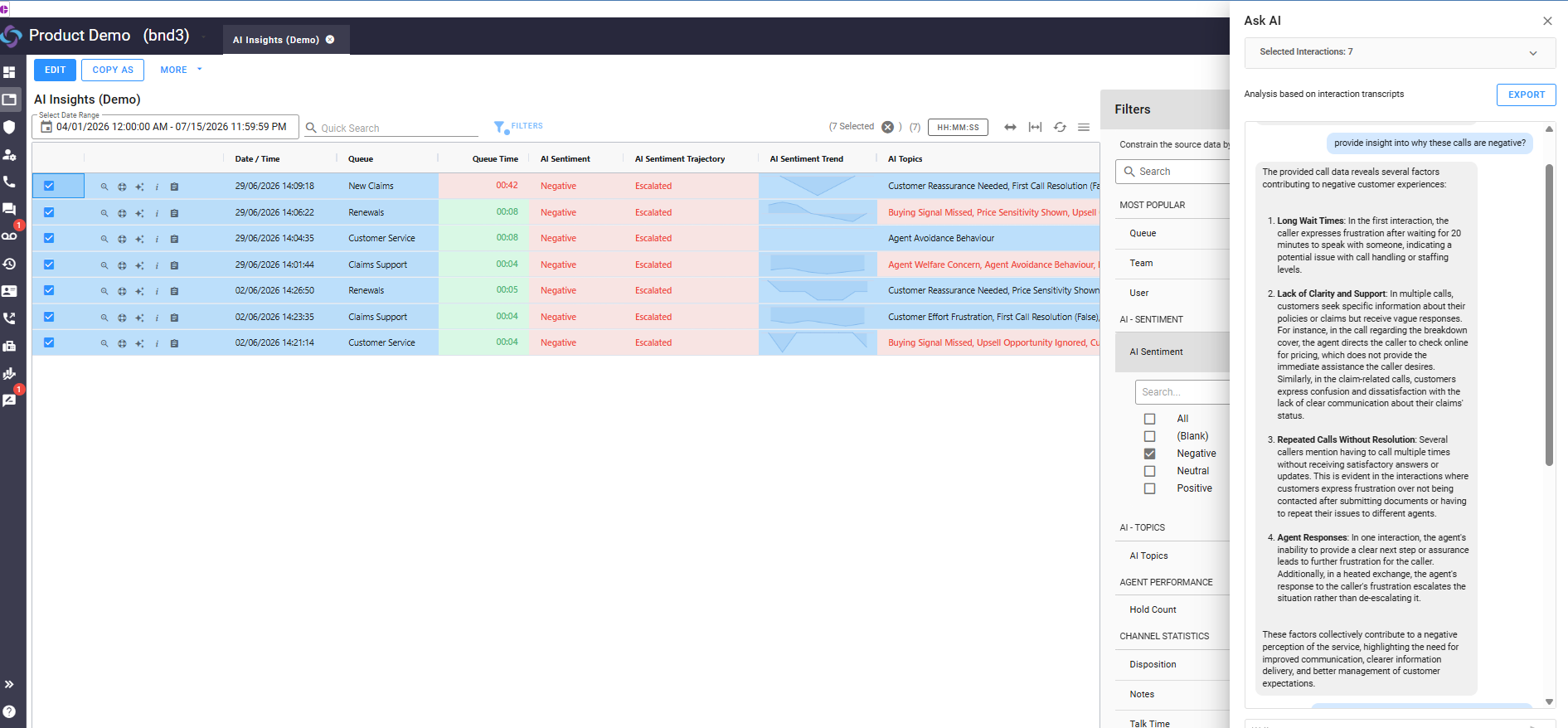Image resolution: width=1568 pixels, height=728 pixels.
Task: Click EXPORT in Ask AI panel
Action: coord(1526,95)
